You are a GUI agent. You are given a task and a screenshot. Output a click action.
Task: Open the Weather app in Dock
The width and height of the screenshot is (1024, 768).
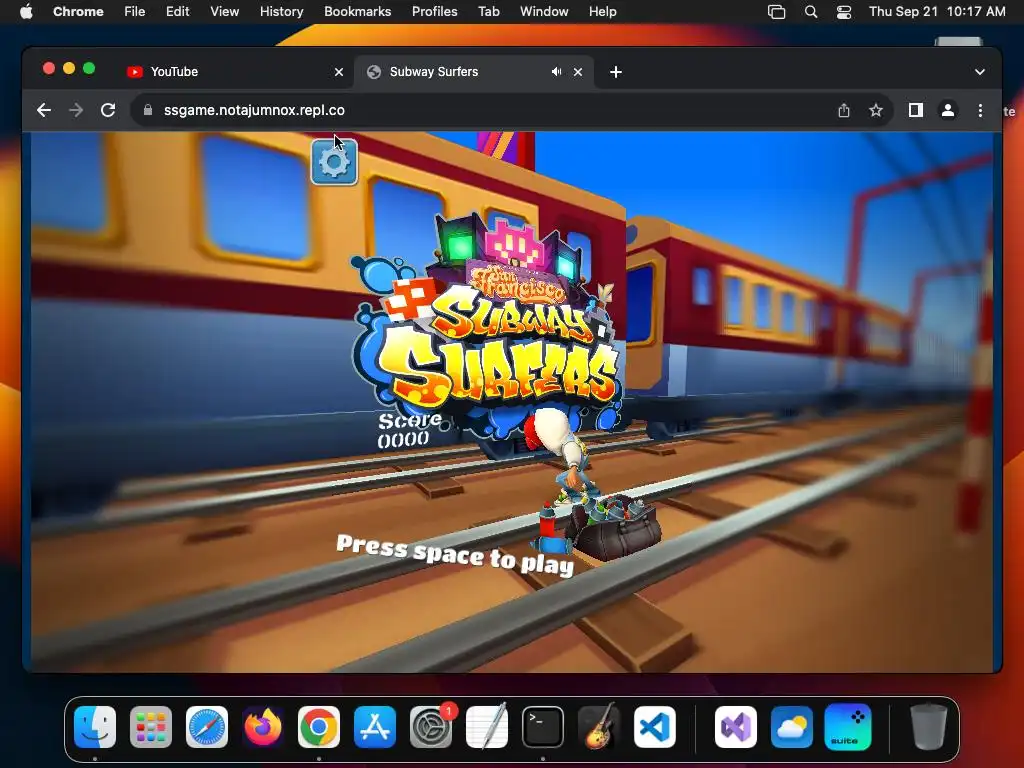(792, 727)
